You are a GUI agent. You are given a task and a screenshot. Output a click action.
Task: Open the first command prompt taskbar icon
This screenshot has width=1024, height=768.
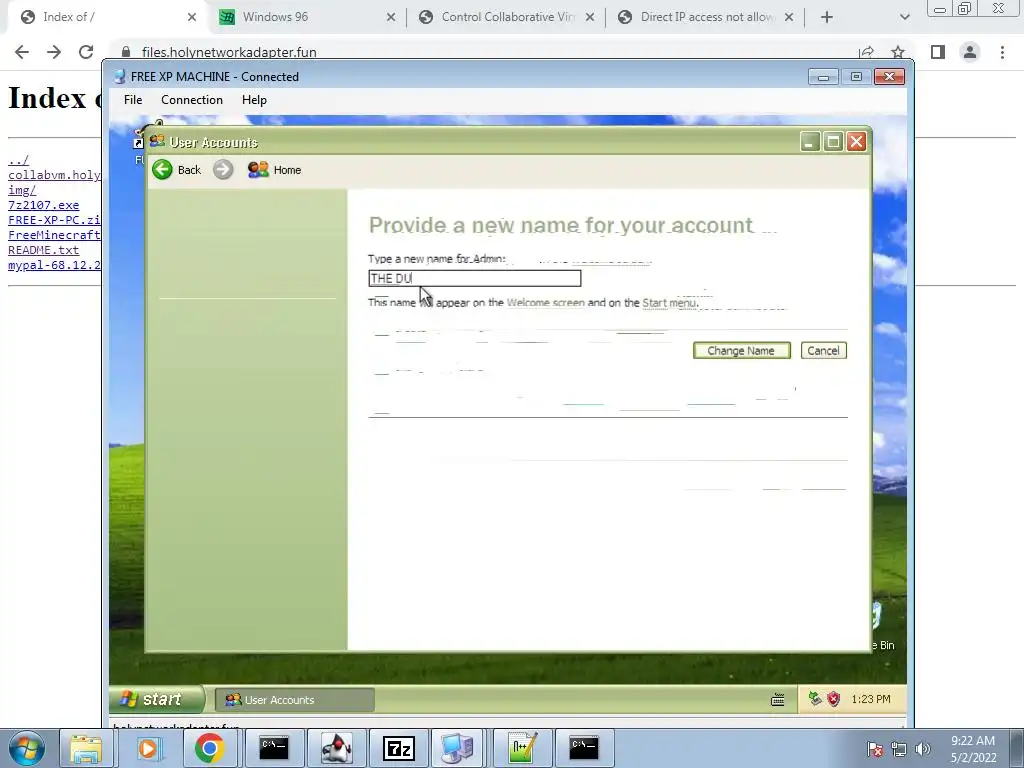point(274,748)
